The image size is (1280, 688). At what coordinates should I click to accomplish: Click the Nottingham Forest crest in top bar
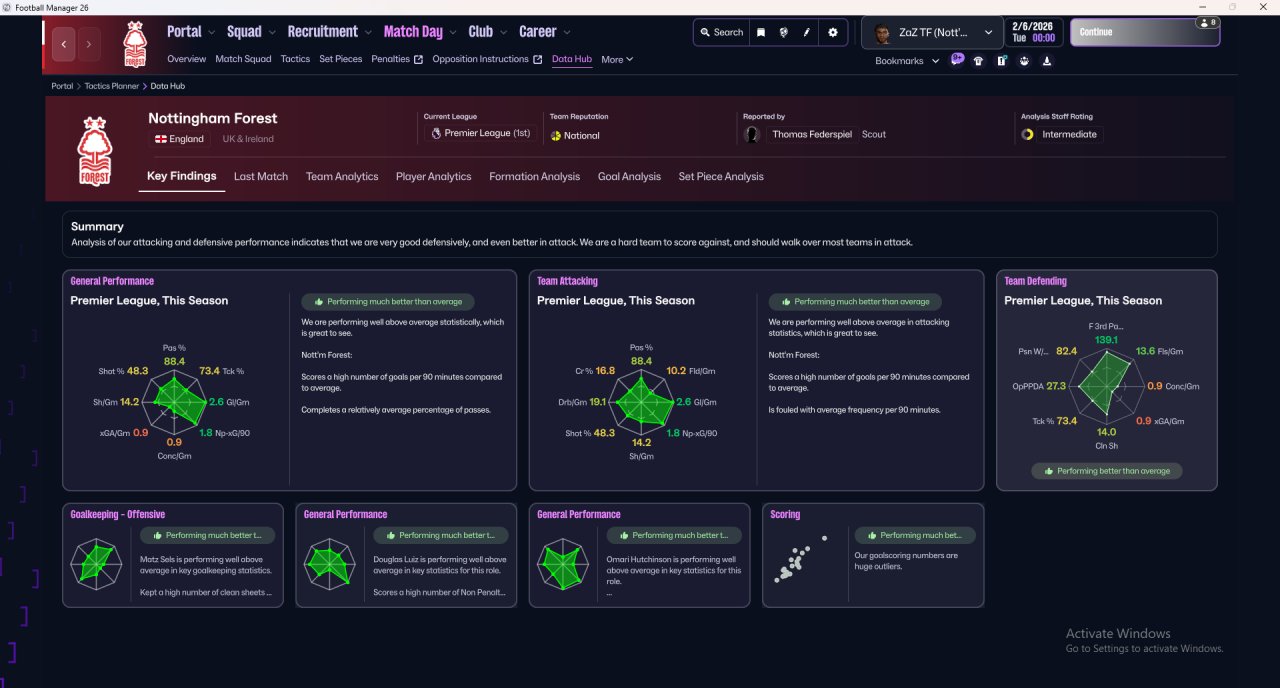[x=134, y=44]
